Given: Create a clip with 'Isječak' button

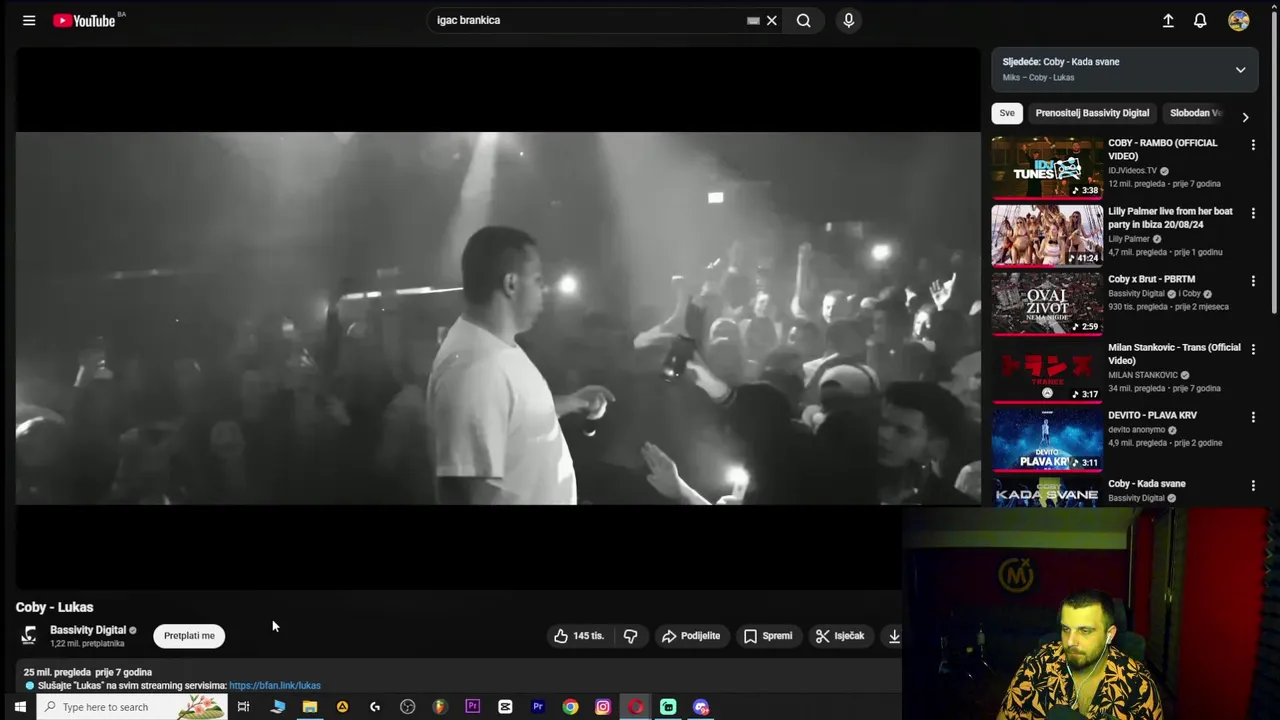Looking at the screenshot, I should (840, 636).
